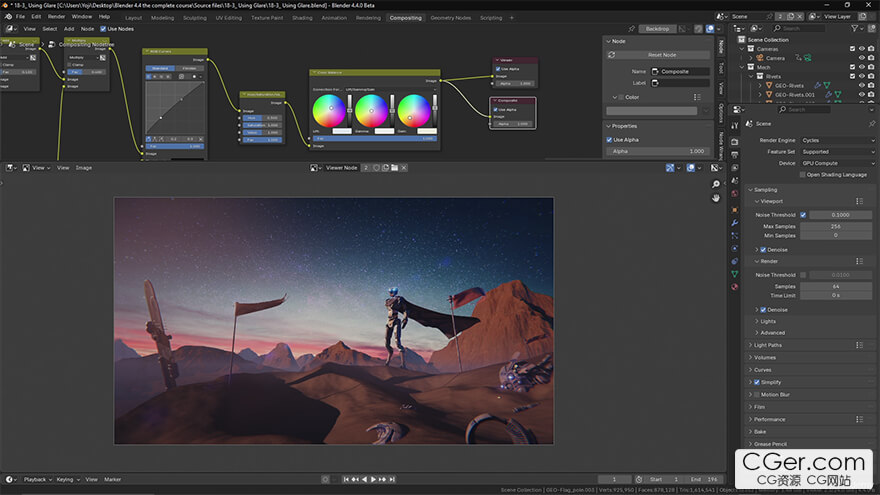This screenshot has width=880, height=495.
Task: Toggle Simplify checkbox
Action: [757, 382]
